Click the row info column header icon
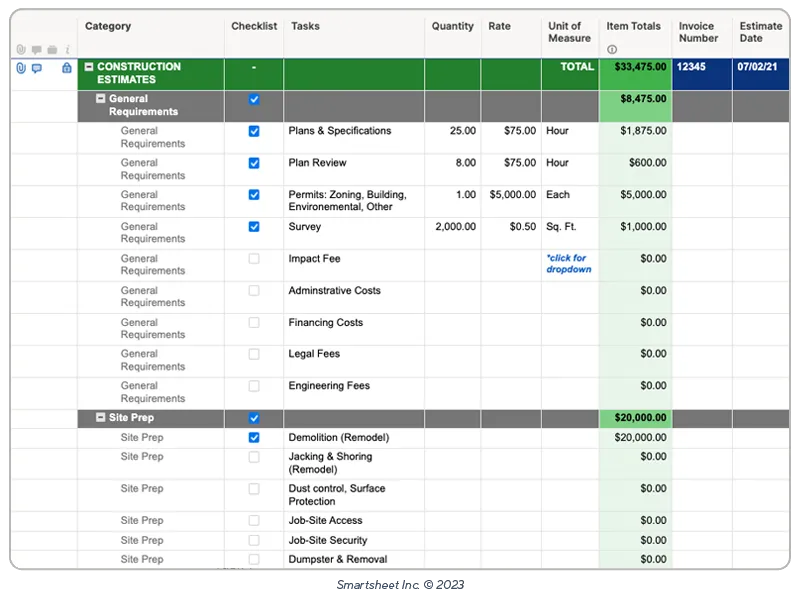Image resolution: width=800 pixels, height=601 pixels. 67,50
